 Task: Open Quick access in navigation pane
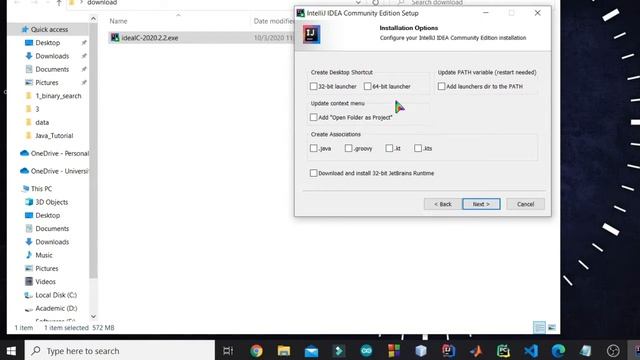[49, 29]
